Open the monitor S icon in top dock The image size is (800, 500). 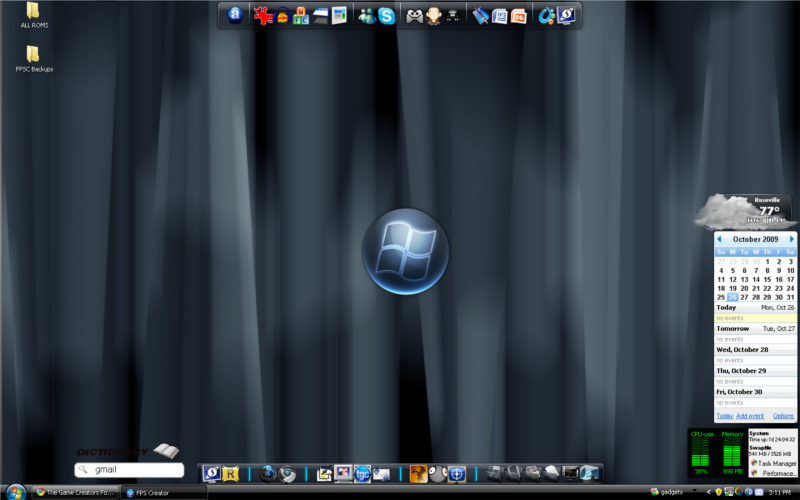566,16
